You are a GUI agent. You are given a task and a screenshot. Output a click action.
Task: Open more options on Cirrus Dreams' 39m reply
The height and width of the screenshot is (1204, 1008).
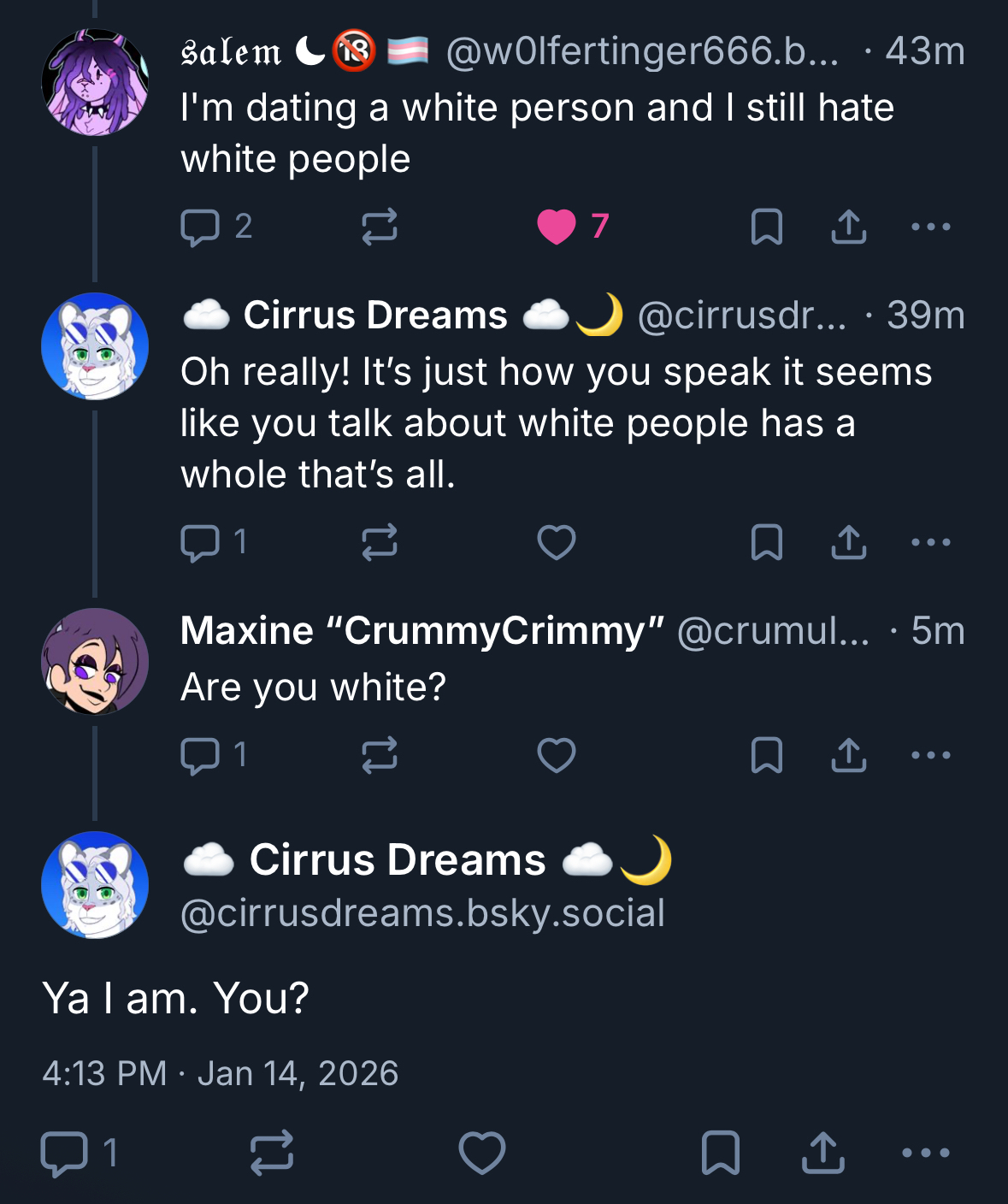click(x=930, y=542)
